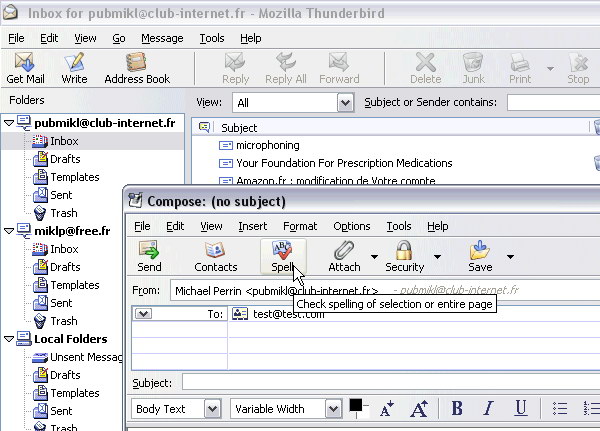Click thread column icon left of Subject
The height and width of the screenshot is (431, 600).
(x=204, y=127)
